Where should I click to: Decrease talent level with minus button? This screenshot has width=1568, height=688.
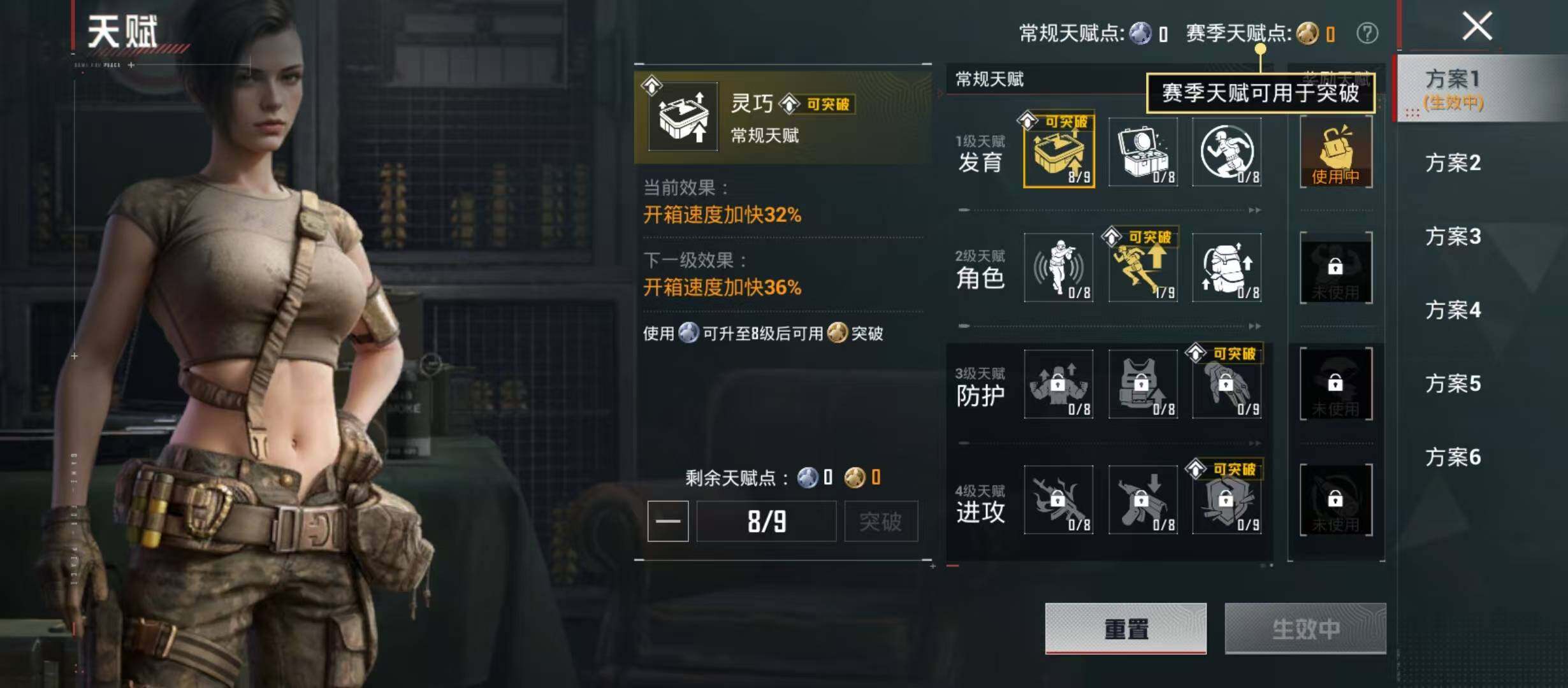point(668,521)
